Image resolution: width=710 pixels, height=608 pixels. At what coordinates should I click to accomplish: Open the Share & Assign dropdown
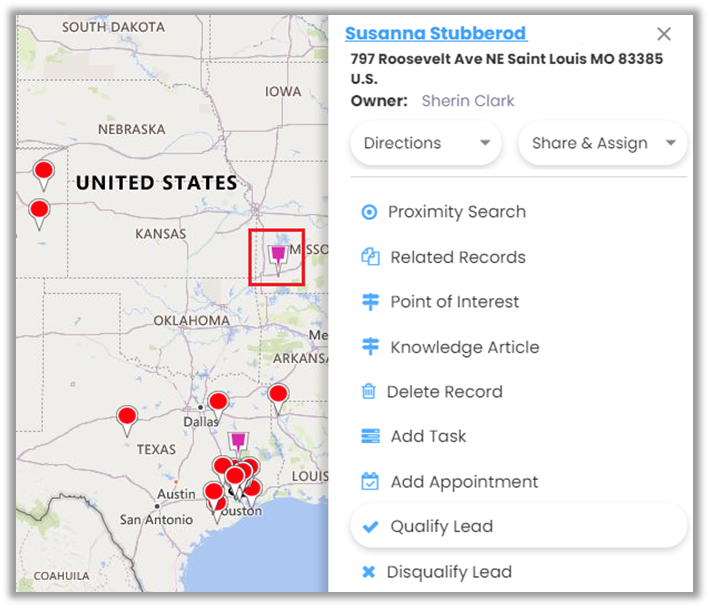point(603,143)
